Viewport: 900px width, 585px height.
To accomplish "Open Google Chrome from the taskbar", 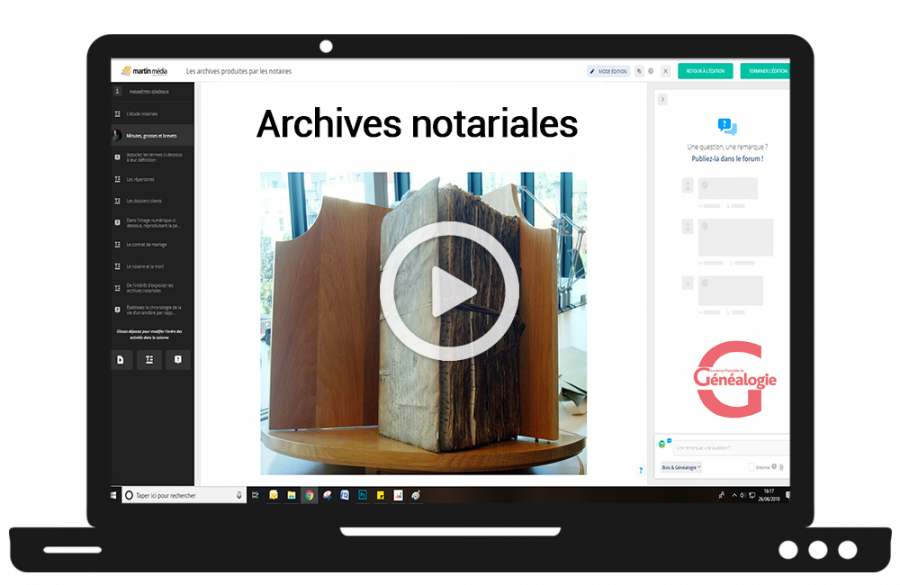I will pos(309,495).
